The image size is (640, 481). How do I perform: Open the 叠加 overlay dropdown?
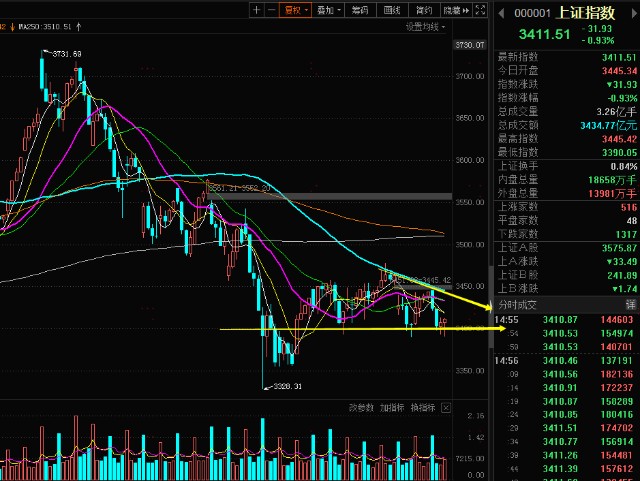point(328,10)
